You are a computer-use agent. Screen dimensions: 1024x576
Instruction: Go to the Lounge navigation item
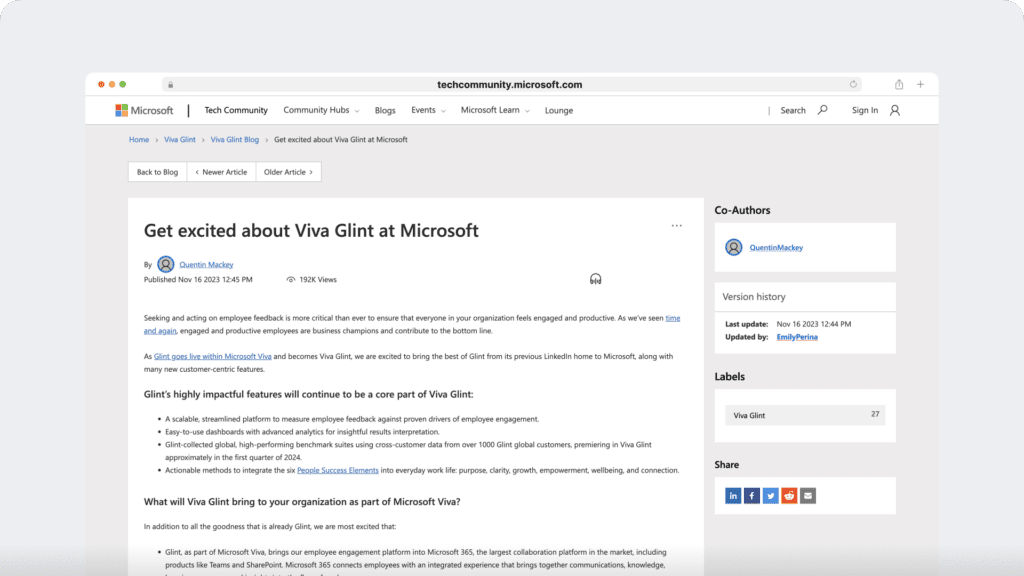tap(559, 110)
